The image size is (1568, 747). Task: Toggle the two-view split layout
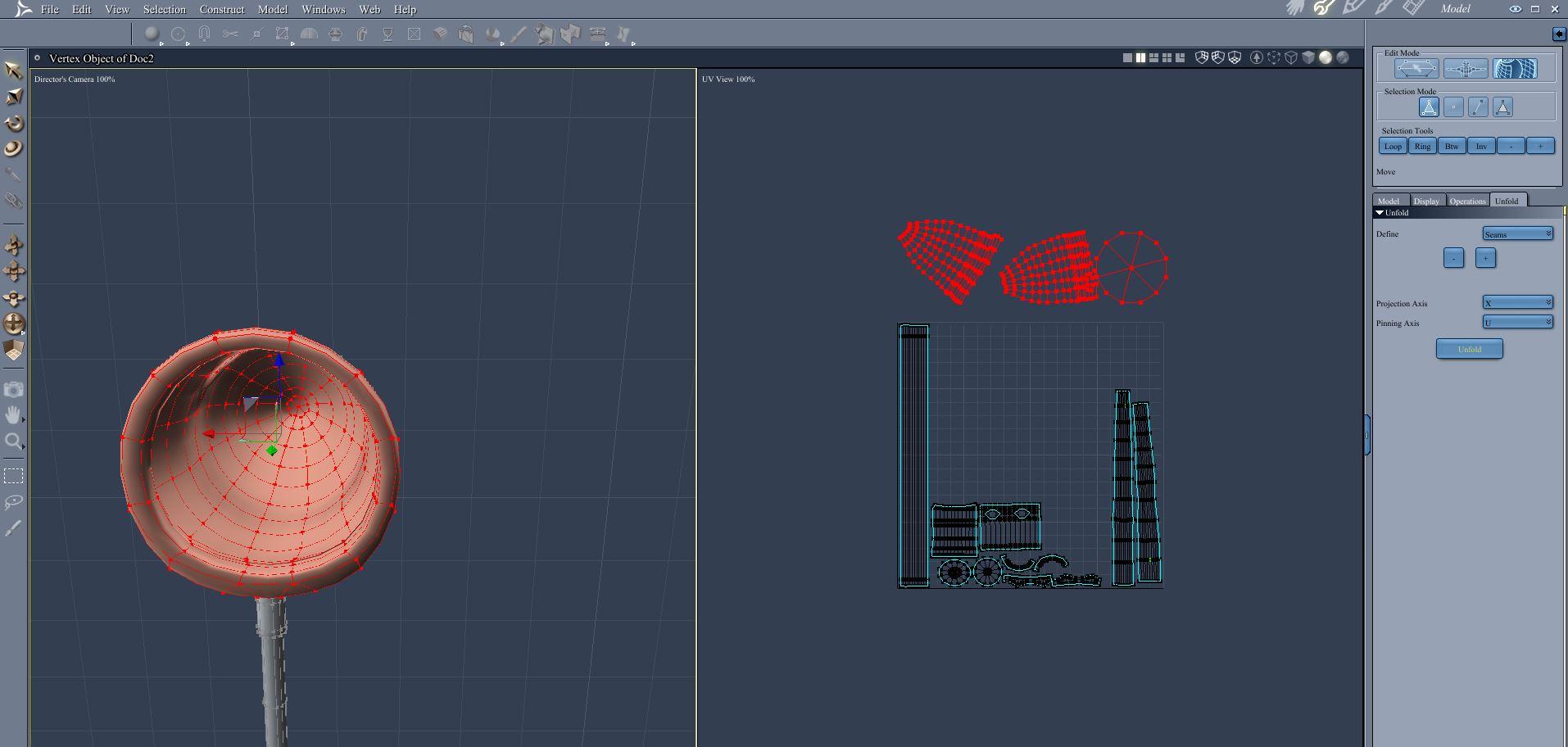point(1140,57)
